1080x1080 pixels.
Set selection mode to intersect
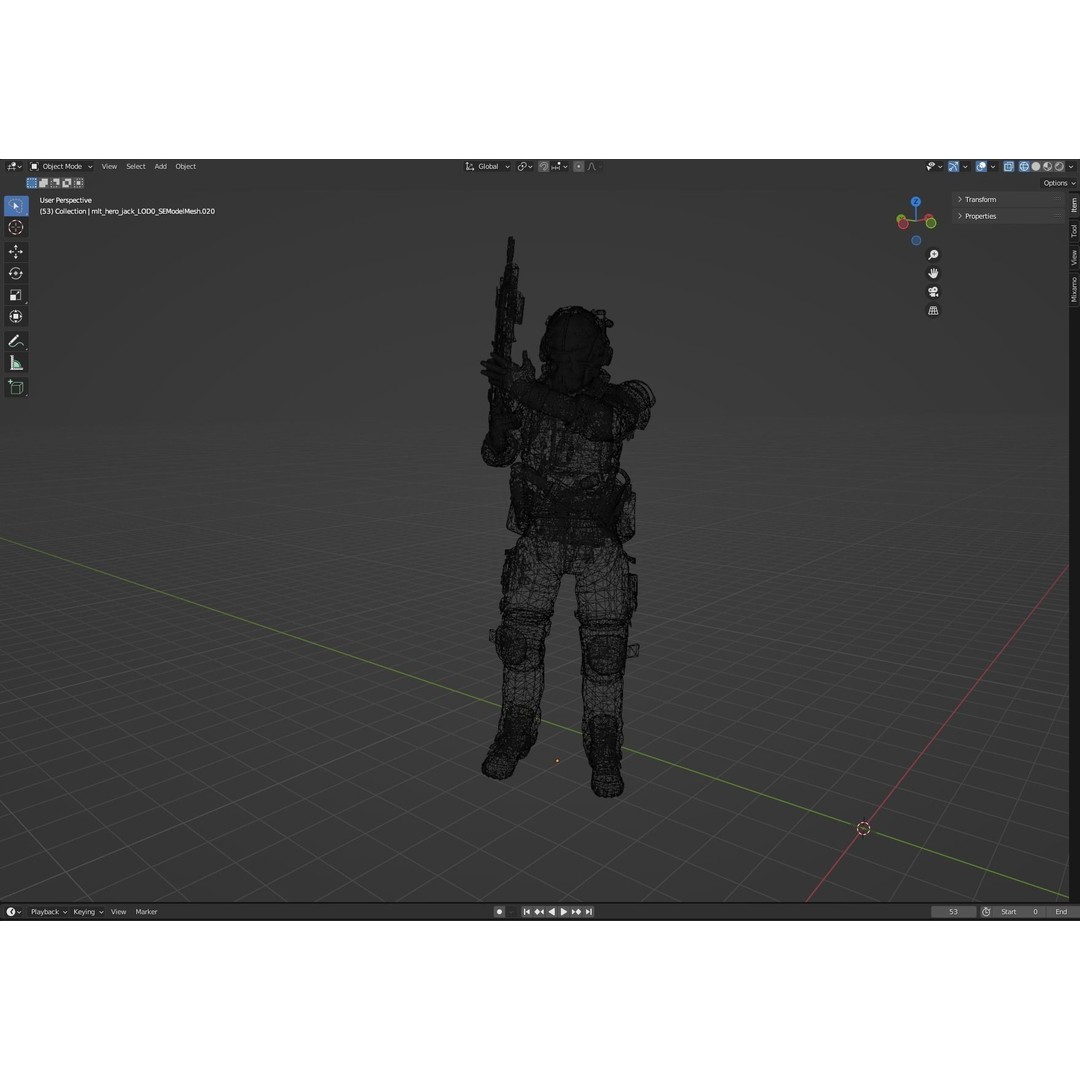coord(79,183)
